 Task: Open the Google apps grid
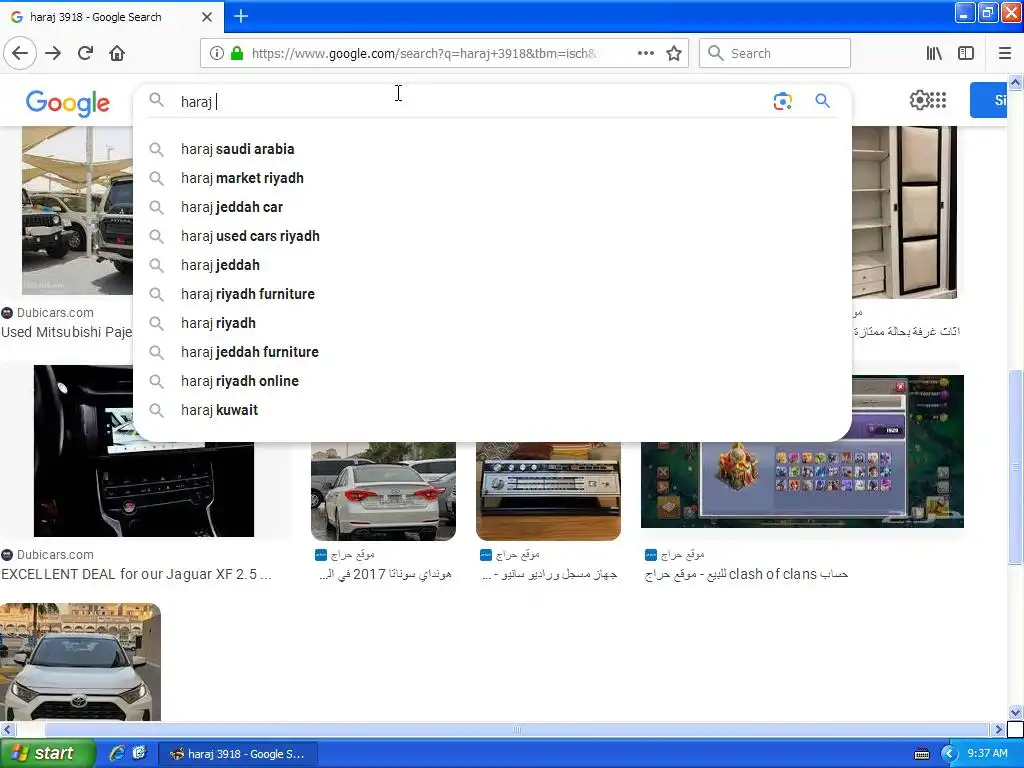click(x=938, y=100)
